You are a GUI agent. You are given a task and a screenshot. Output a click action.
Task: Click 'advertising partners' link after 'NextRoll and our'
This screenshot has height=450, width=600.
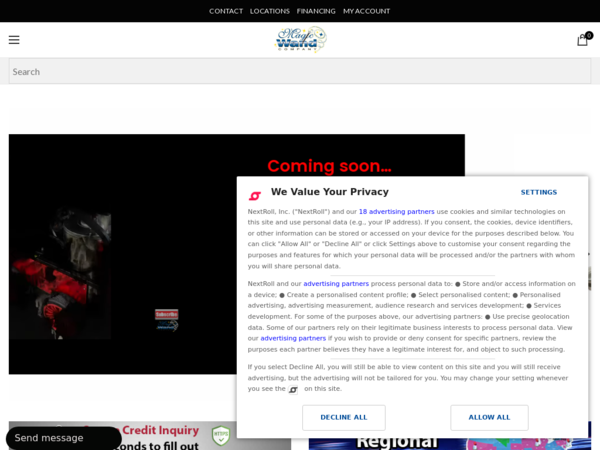pyautogui.click(x=336, y=284)
